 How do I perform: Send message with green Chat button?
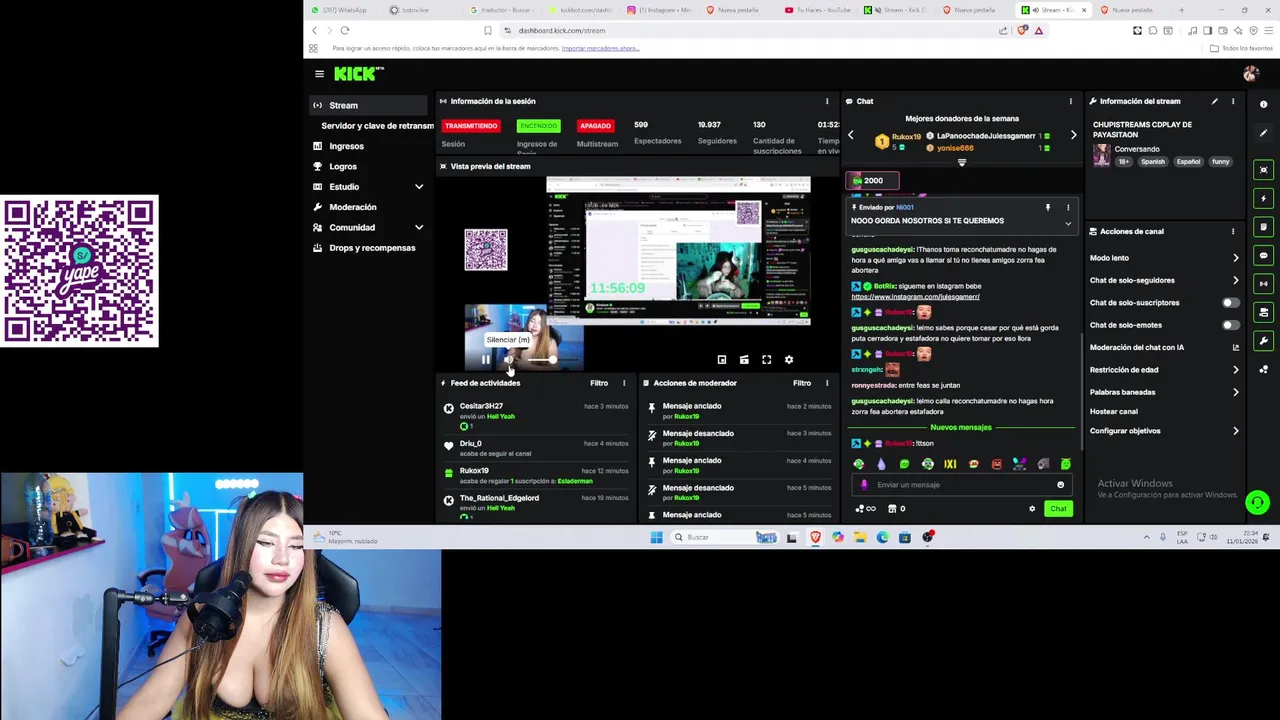point(1058,509)
